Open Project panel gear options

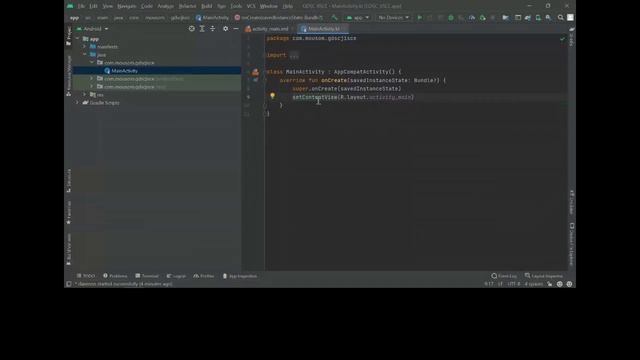coord(225,29)
